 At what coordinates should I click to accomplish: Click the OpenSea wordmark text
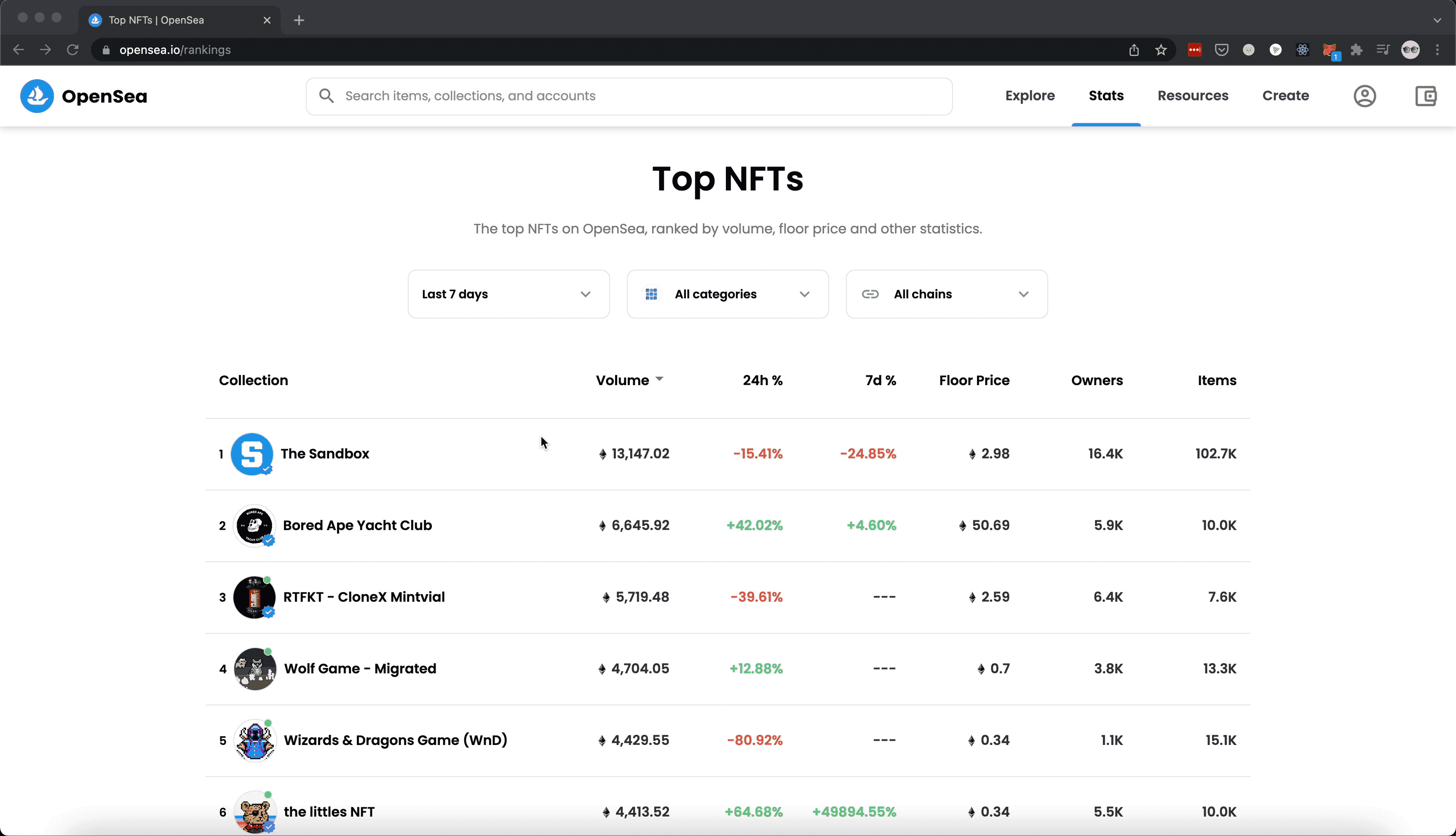tap(104, 96)
